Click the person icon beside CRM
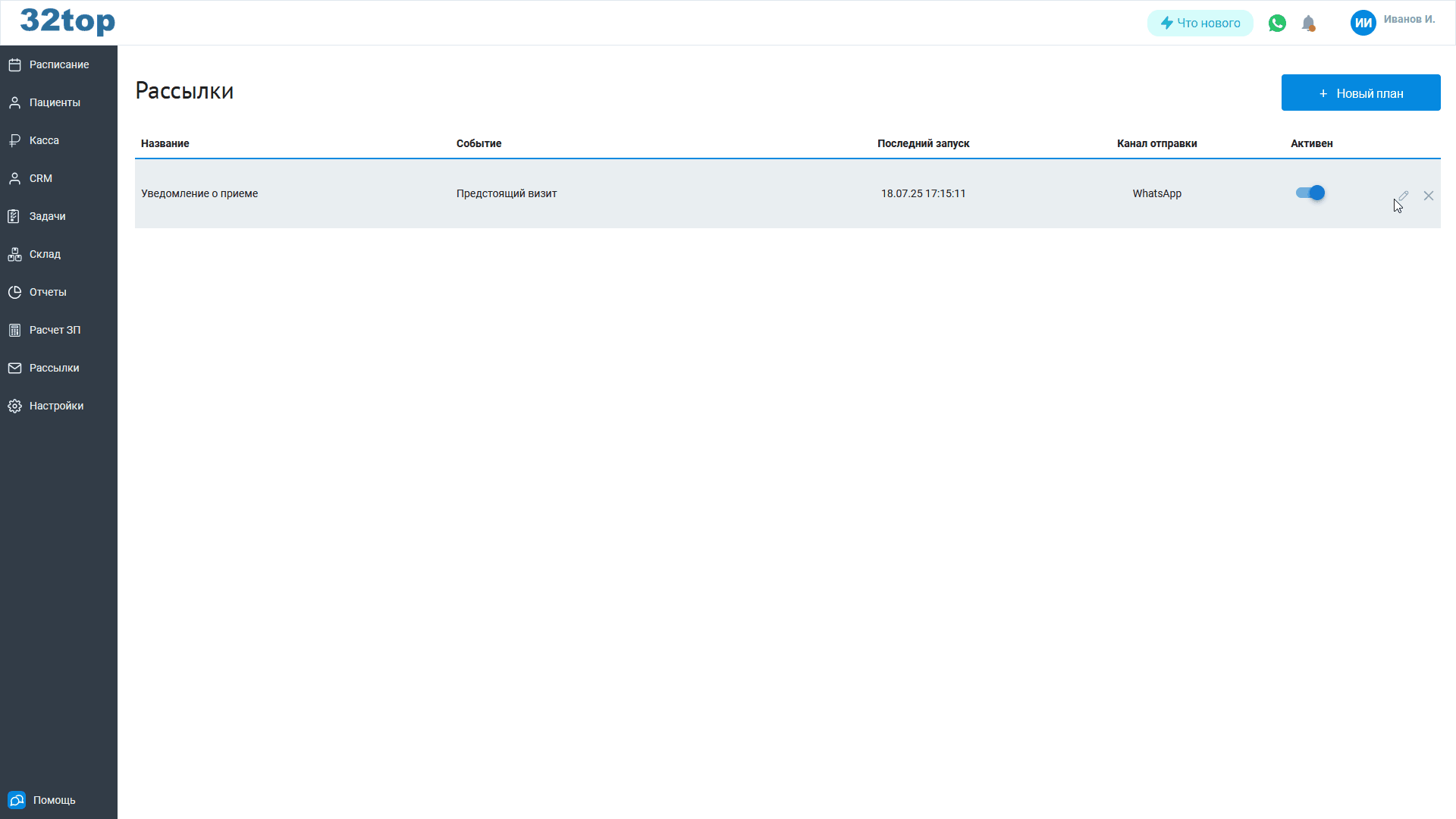This screenshot has height=819, width=1456. pos(14,179)
